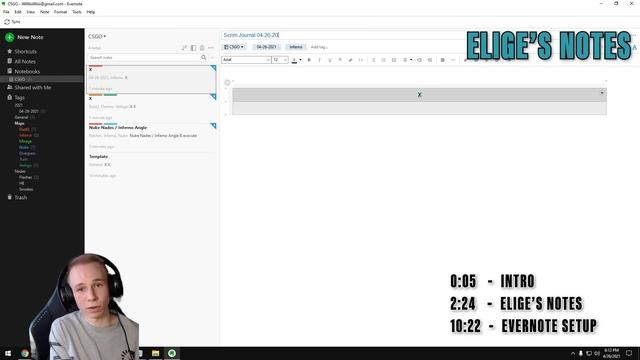Open the note list more options ellipsis

pos(211,48)
